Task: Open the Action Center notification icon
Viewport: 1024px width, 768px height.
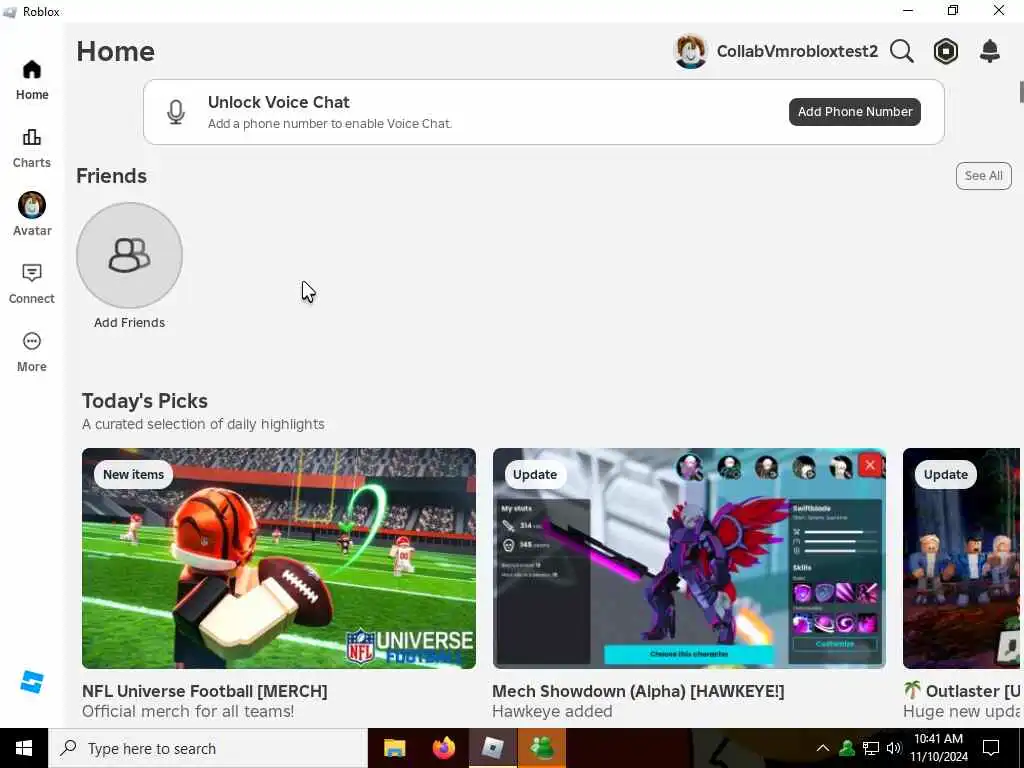Action: point(991,748)
